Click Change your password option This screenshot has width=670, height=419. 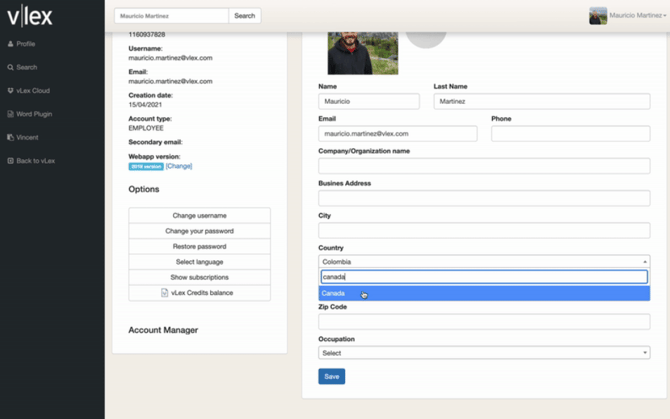[200, 231]
